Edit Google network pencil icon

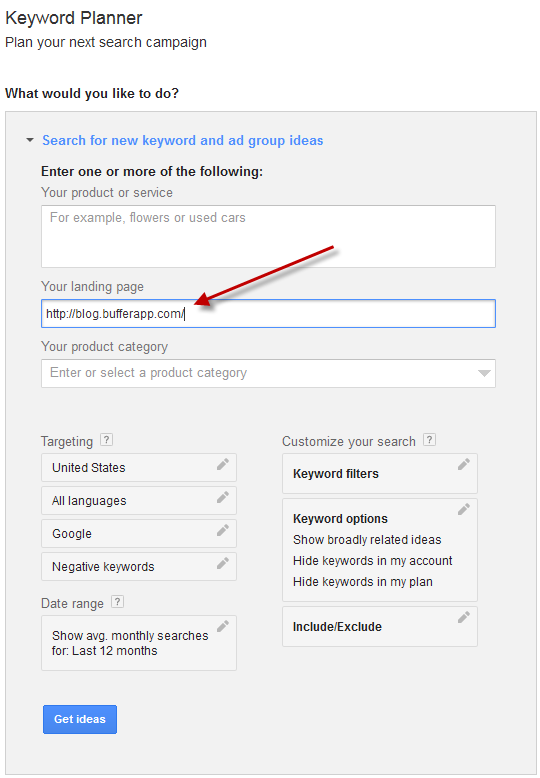pyautogui.click(x=223, y=530)
